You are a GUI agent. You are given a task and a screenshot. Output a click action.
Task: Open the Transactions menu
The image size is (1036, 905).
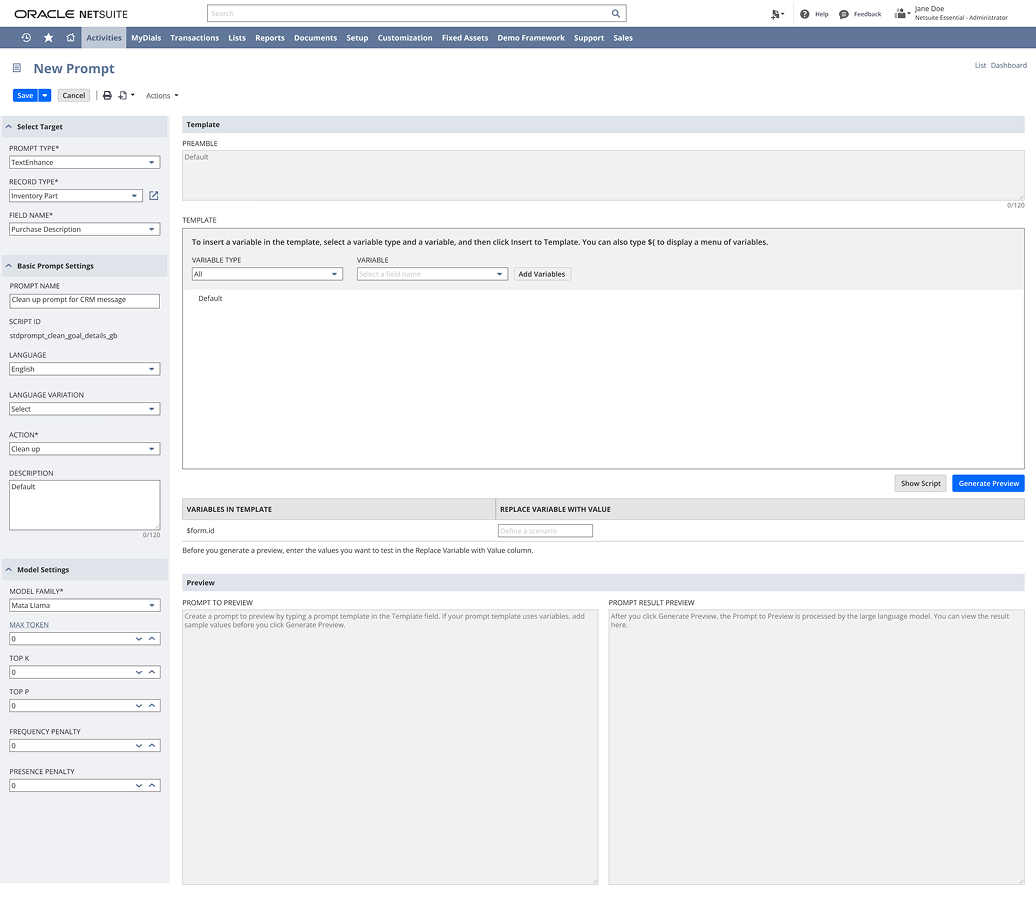point(194,38)
